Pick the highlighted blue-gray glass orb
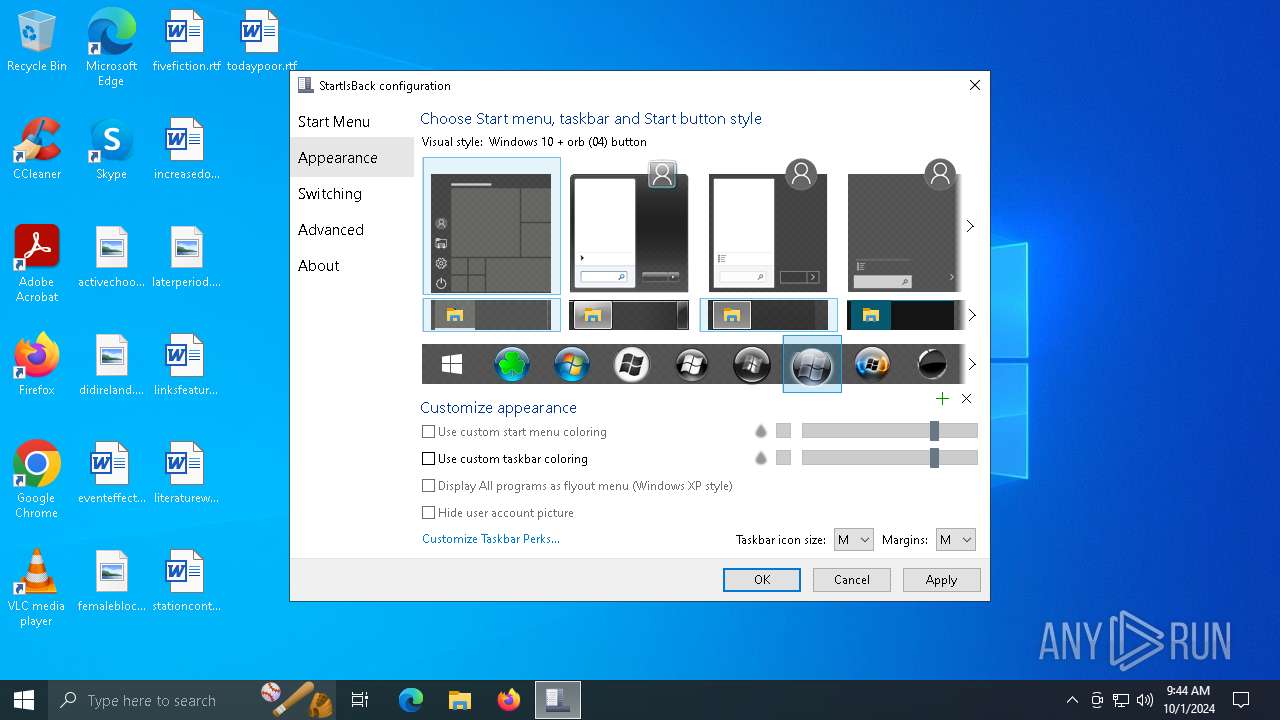Image resolution: width=1280 pixels, height=720 pixels. coord(812,365)
